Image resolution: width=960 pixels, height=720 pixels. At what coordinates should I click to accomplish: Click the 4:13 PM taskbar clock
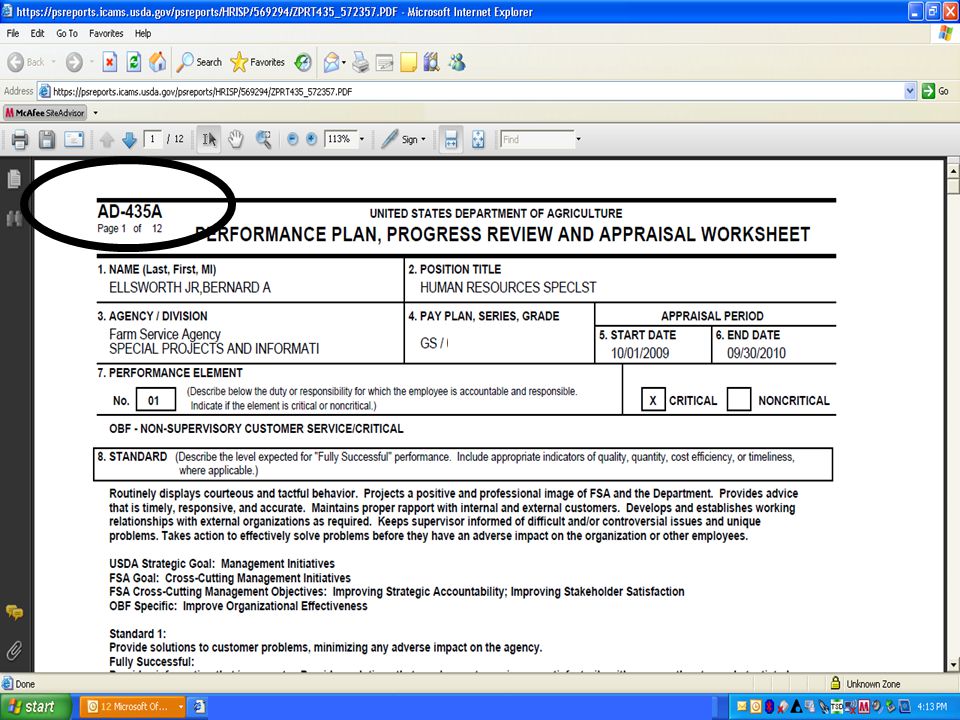coord(932,707)
